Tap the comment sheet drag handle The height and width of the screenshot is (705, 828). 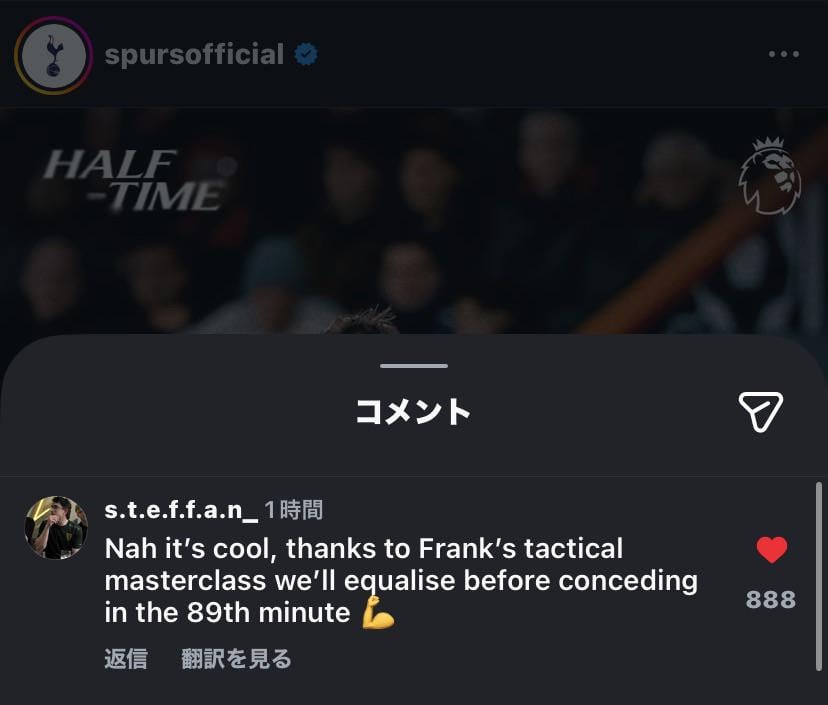coord(414,366)
